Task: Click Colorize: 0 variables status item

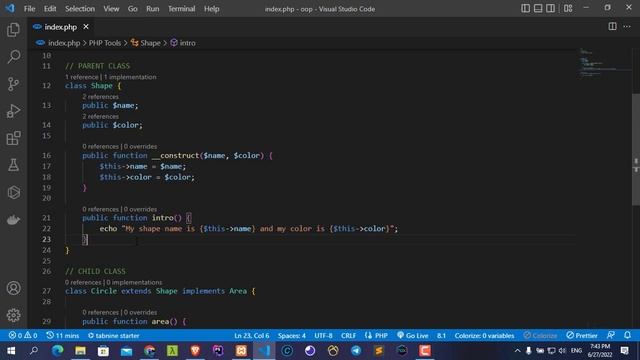Action: coord(484,336)
